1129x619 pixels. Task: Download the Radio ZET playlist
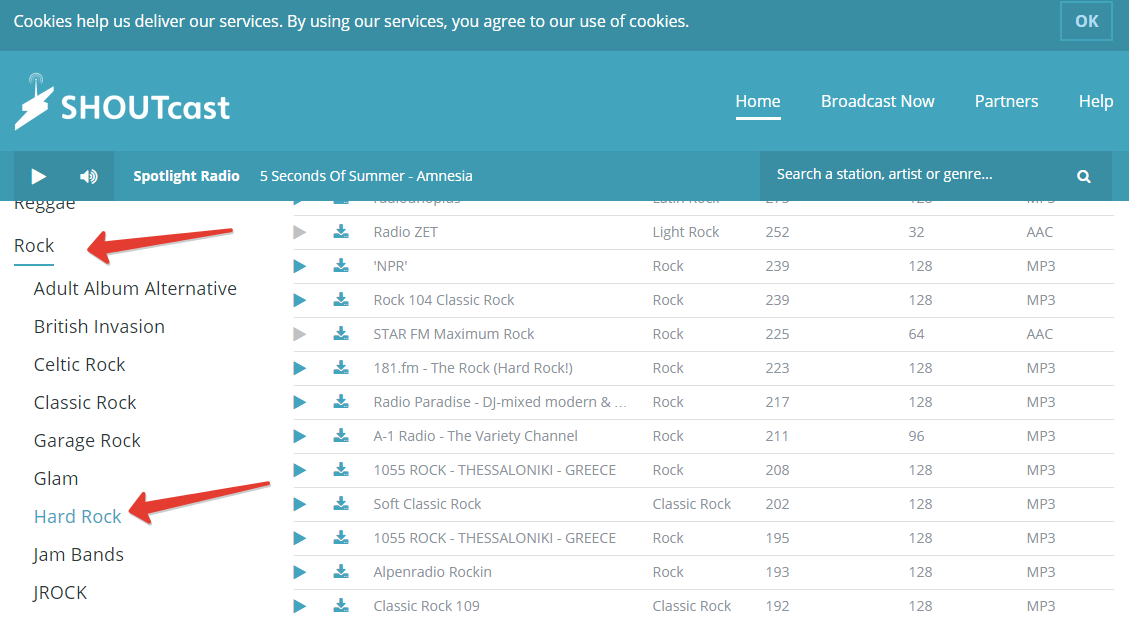click(x=341, y=232)
